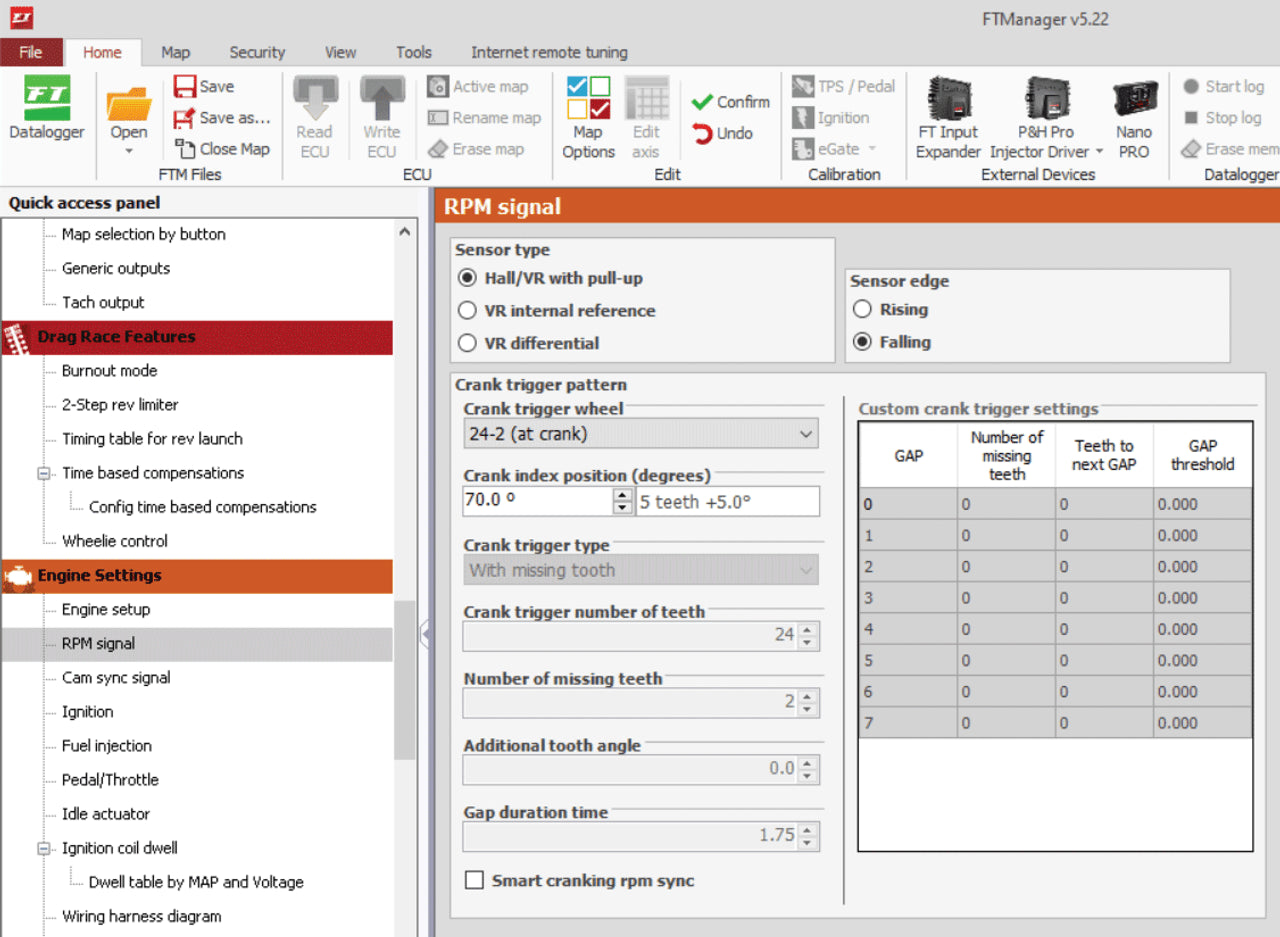Open the 2-Step rev limiter page

pyautogui.click(x=120, y=404)
